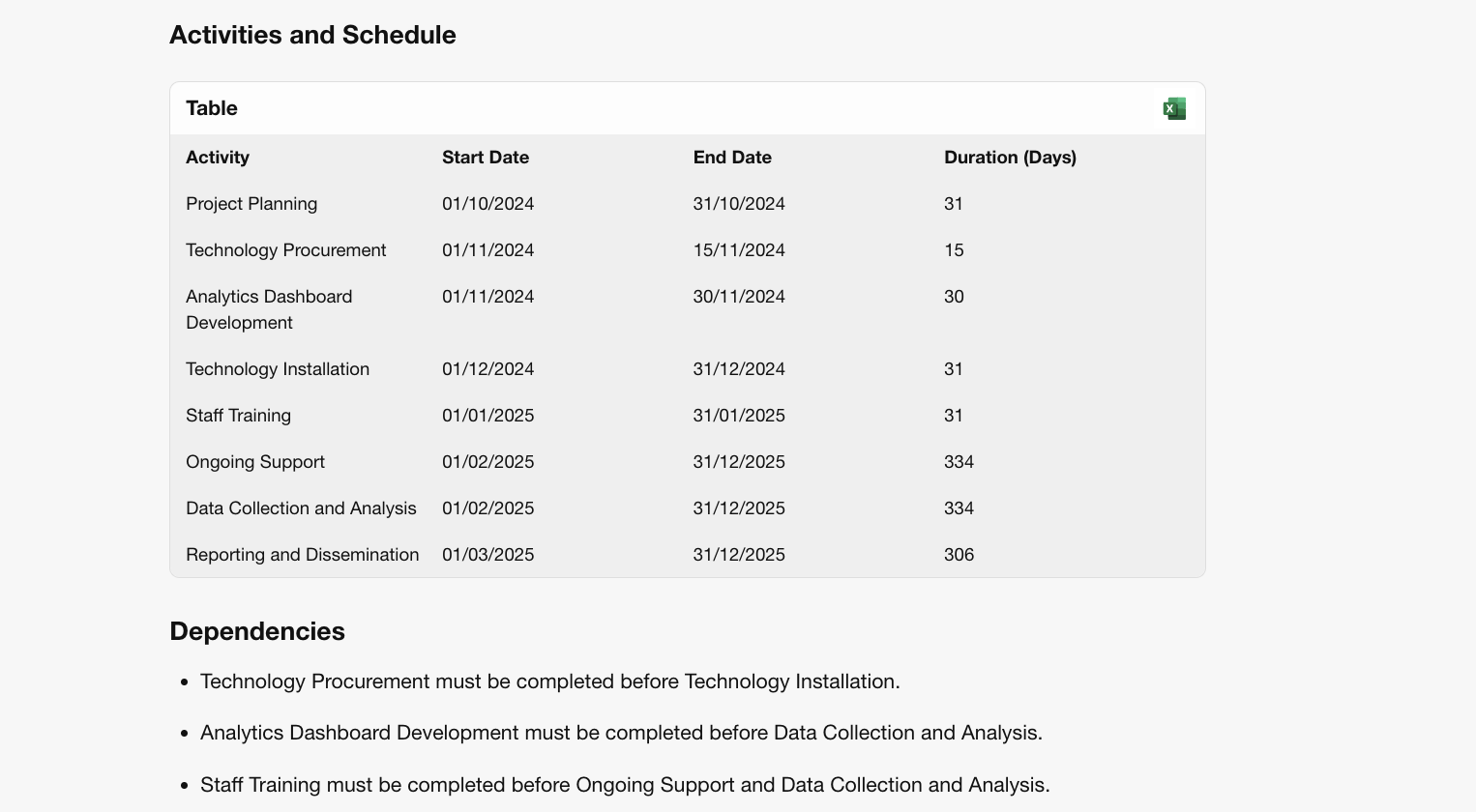Click the Analytics Dashboard Development cell
1476x812 pixels.
click(x=269, y=309)
